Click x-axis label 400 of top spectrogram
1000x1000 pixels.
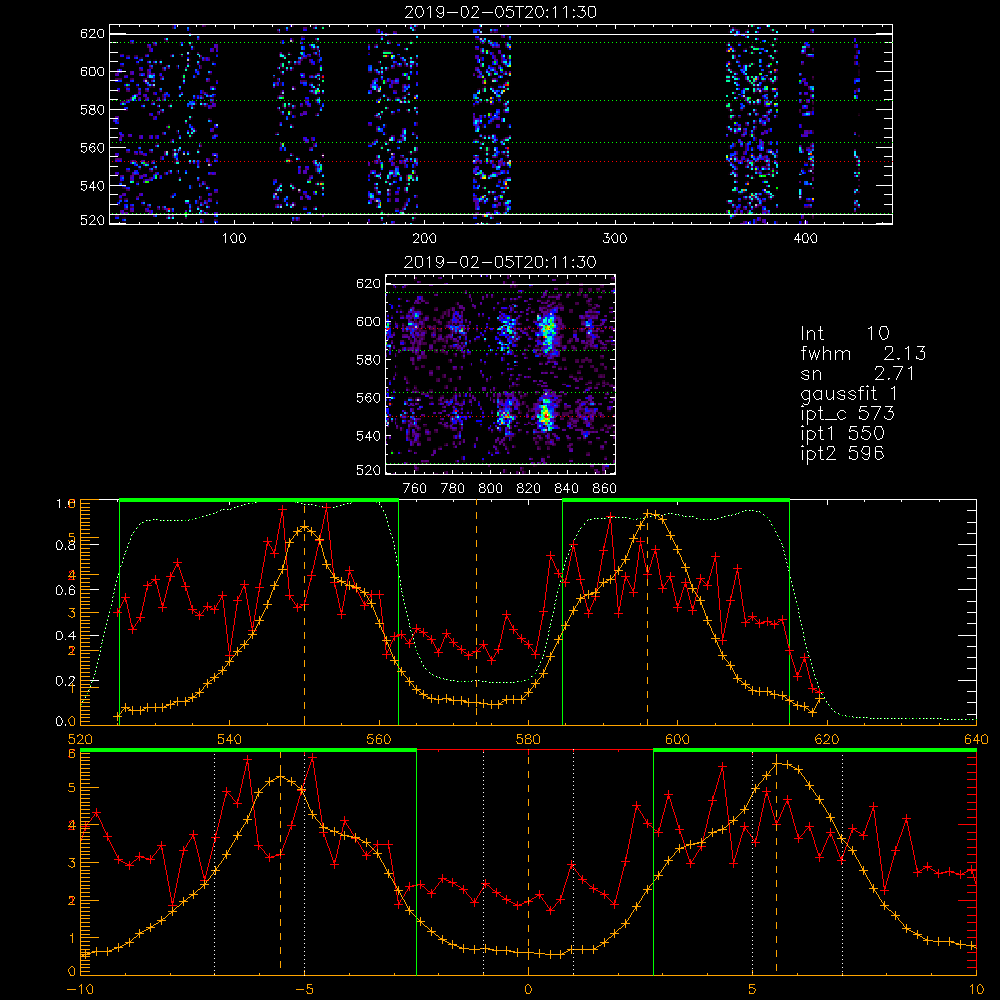[x=805, y=239]
